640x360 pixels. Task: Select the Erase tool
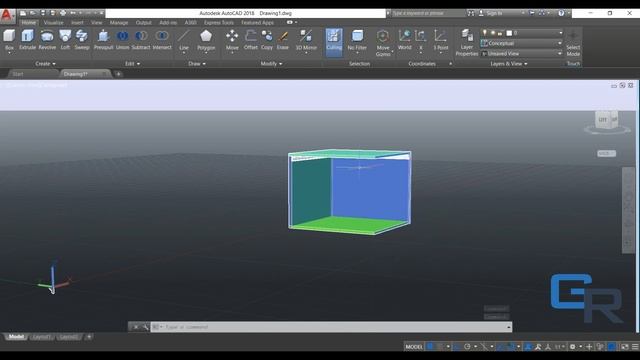282,40
